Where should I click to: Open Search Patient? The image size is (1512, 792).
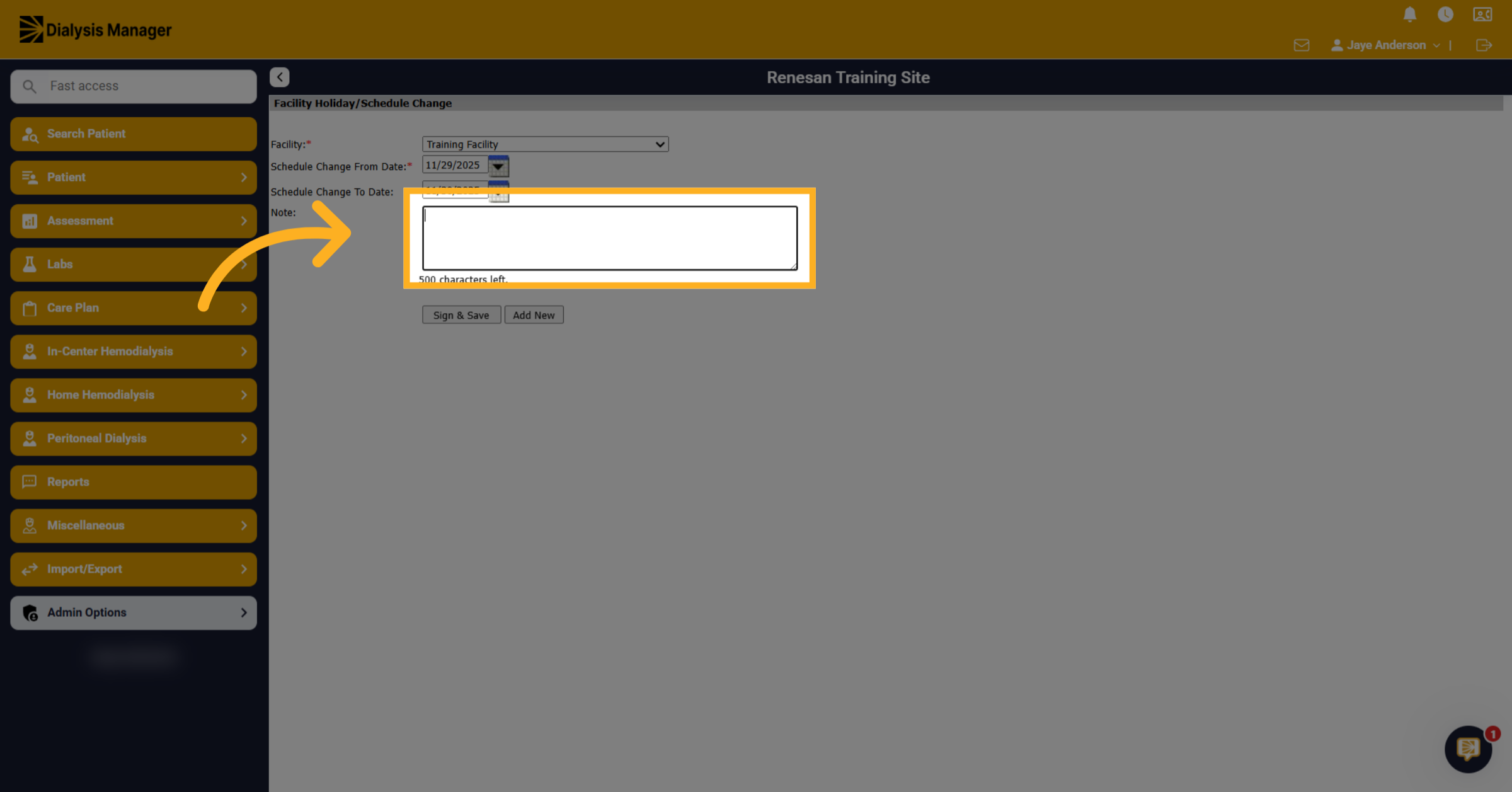click(x=134, y=134)
